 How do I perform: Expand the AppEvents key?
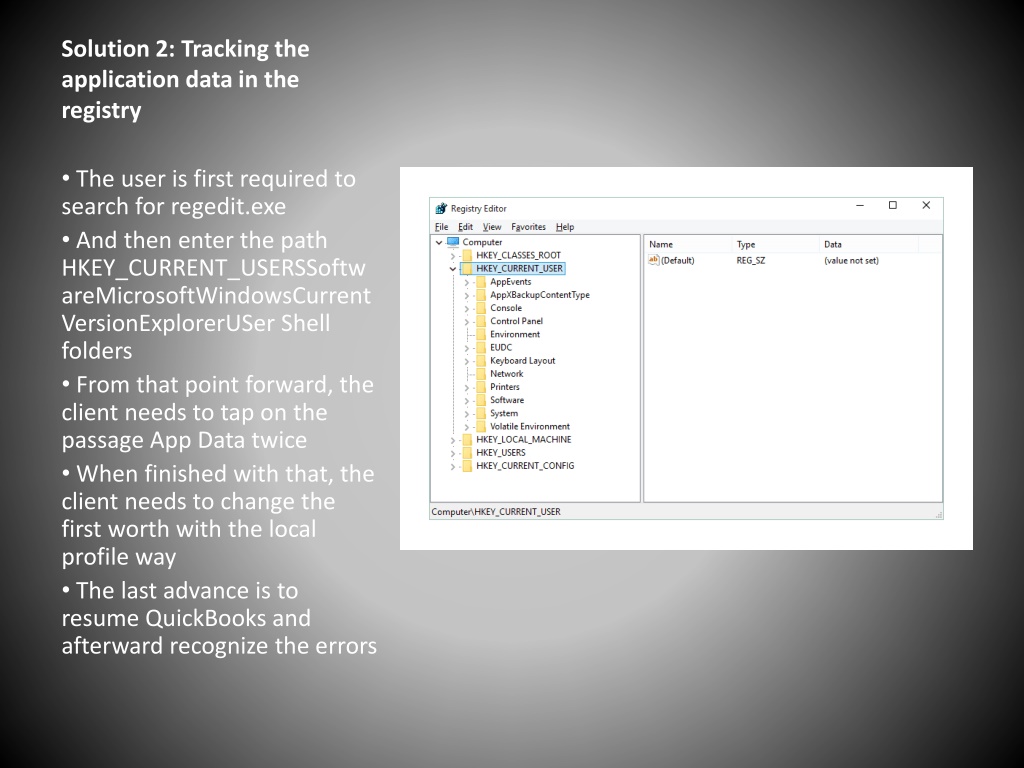click(x=466, y=282)
